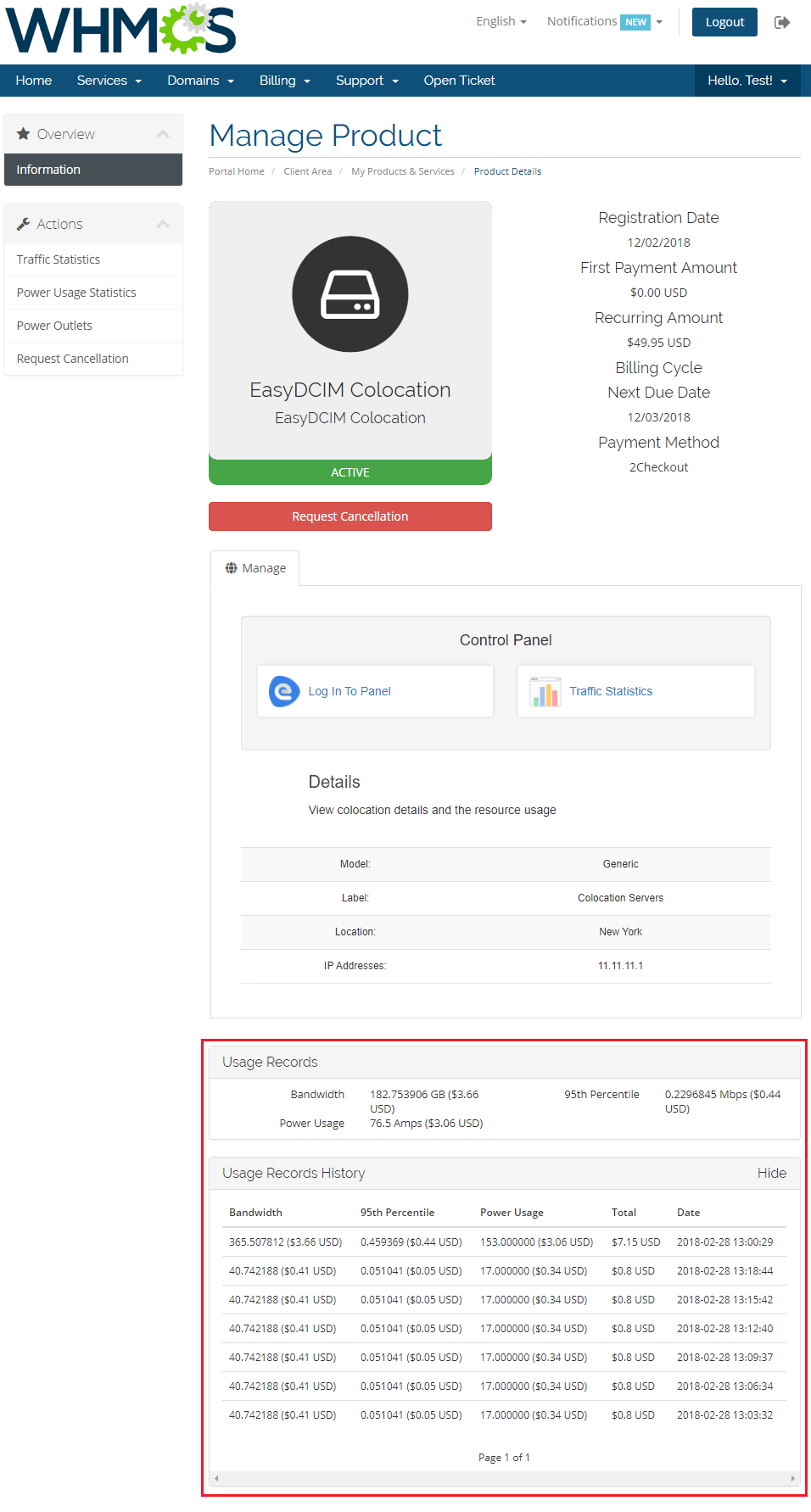The width and height of the screenshot is (811, 1512).
Task: Select Open Ticket in the navigation bar
Action: click(x=459, y=81)
